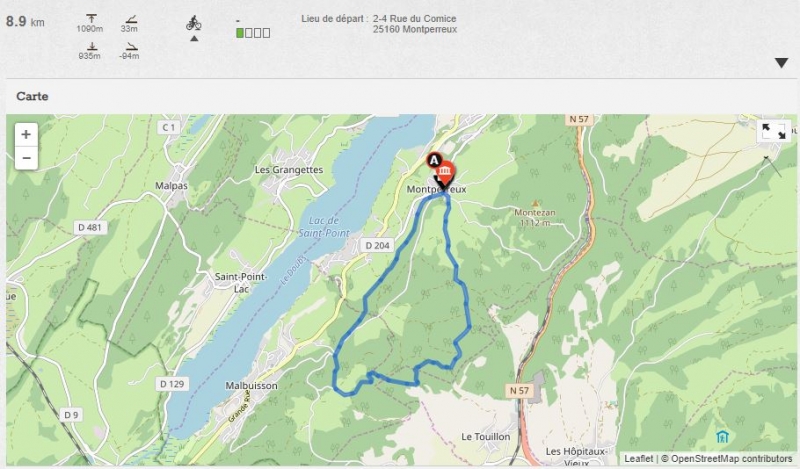The width and height of the screenshot is (800, 469).
Task: Click the Lac de Saint-Point label
Action: pyautogui.click(x=324, y=227)
